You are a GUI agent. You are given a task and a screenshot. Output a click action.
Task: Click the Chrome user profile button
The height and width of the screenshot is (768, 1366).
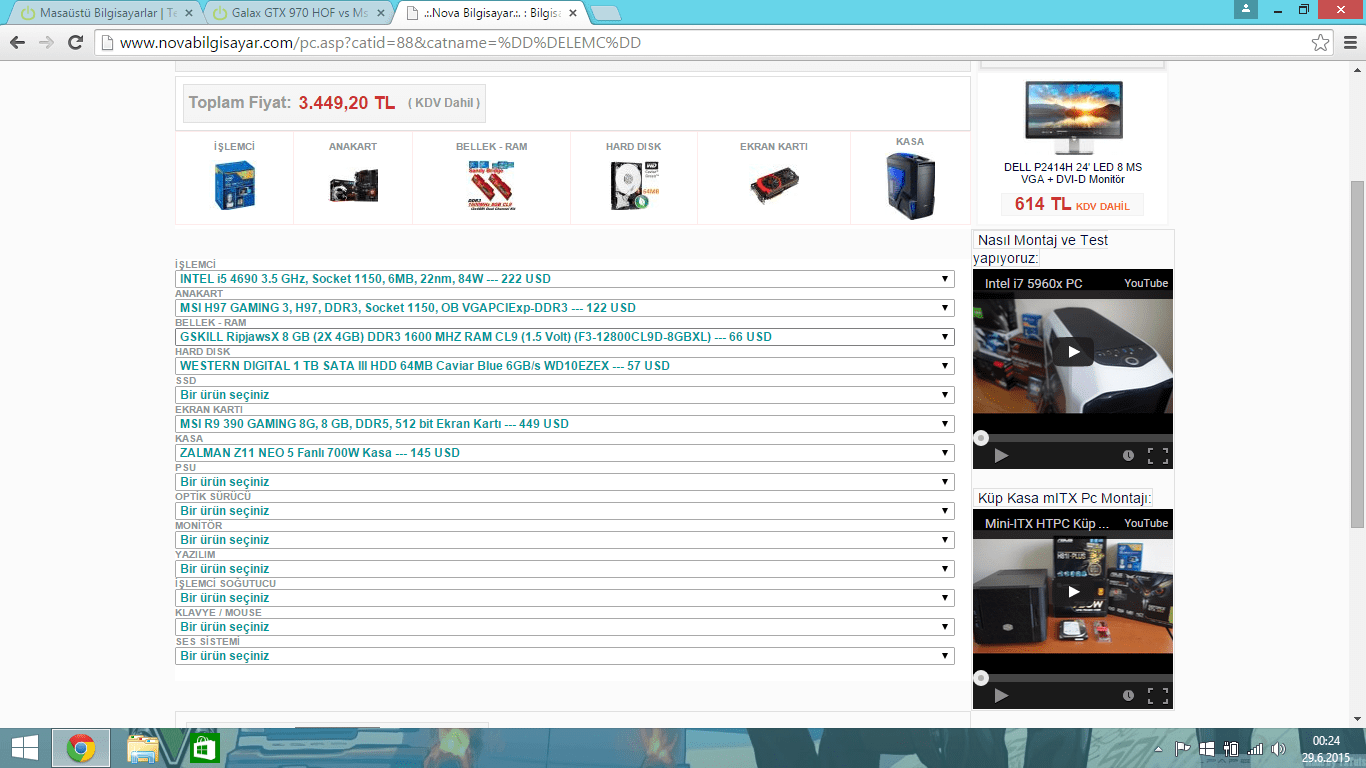(x=1246, y=9)
